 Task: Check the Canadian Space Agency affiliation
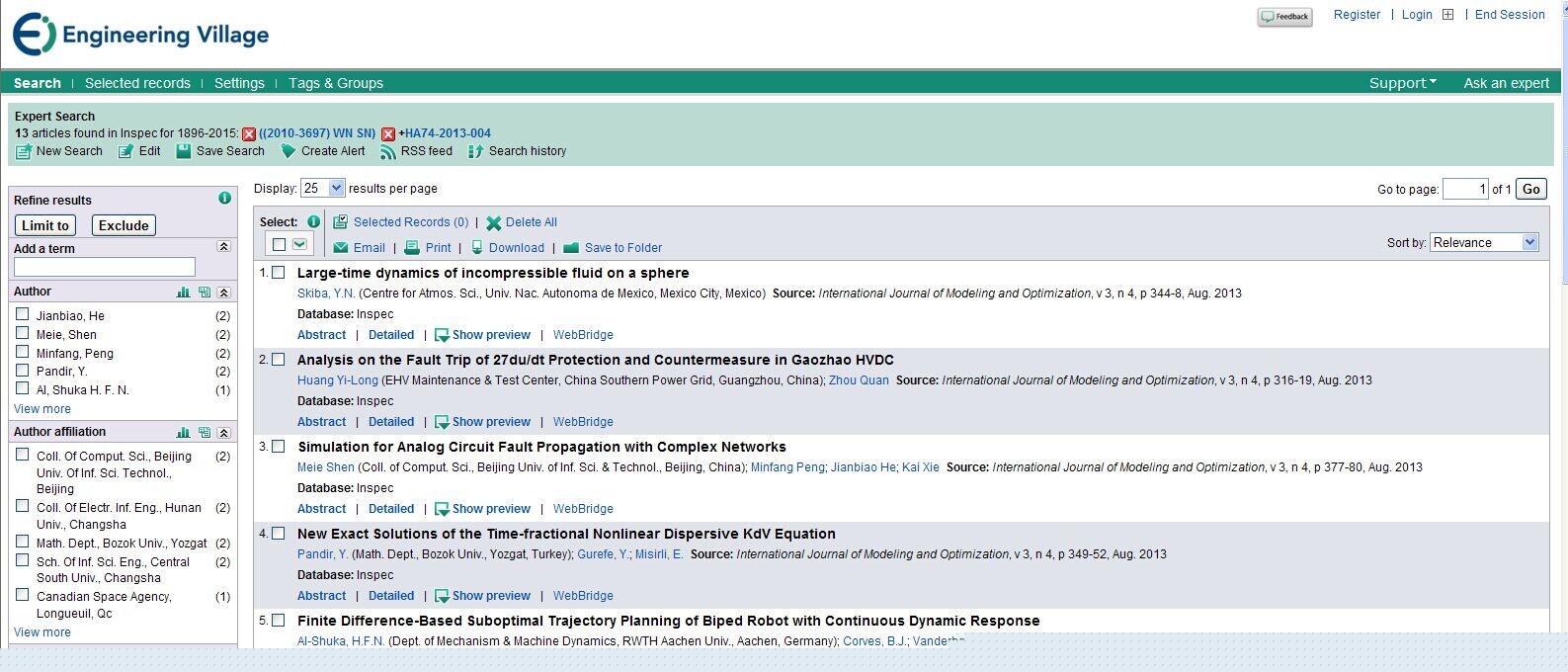pyautogui.click(x=22, y=595)
